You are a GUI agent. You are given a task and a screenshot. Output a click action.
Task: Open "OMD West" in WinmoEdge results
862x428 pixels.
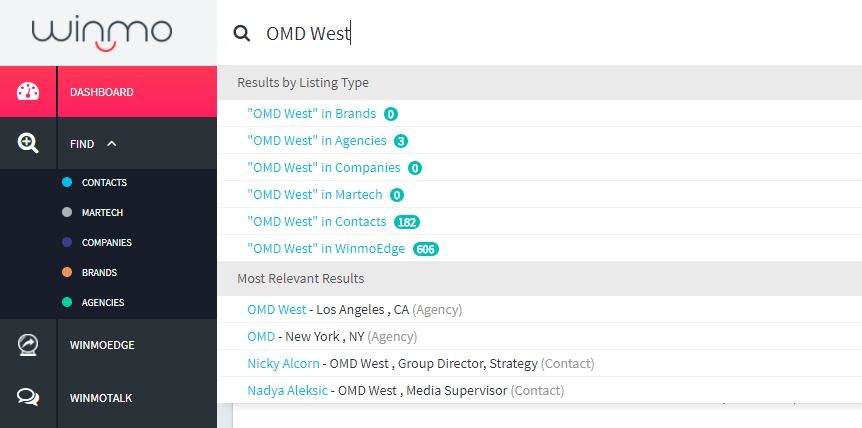[326, 248]
